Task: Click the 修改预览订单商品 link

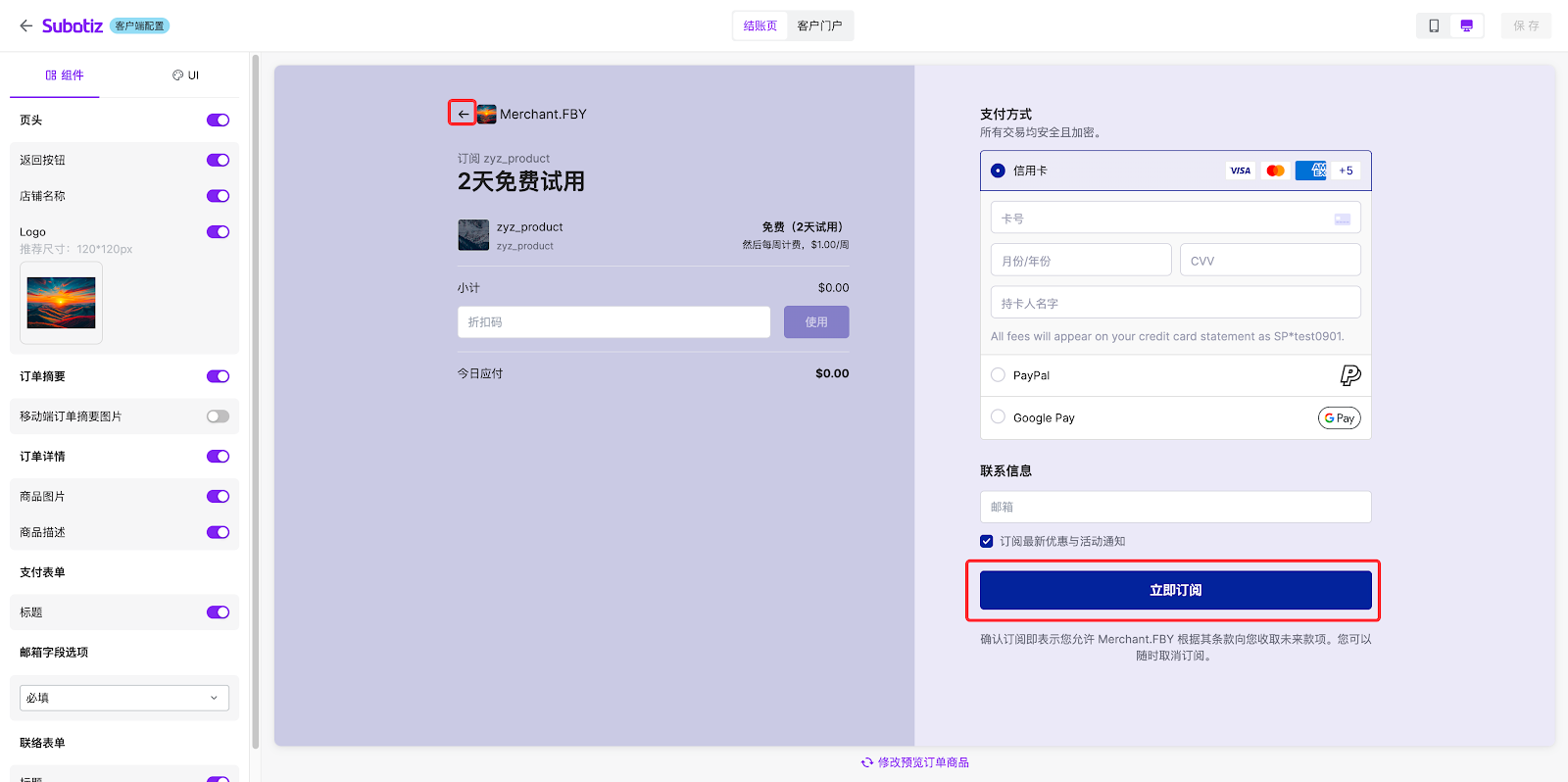Action: coord(915,762)
